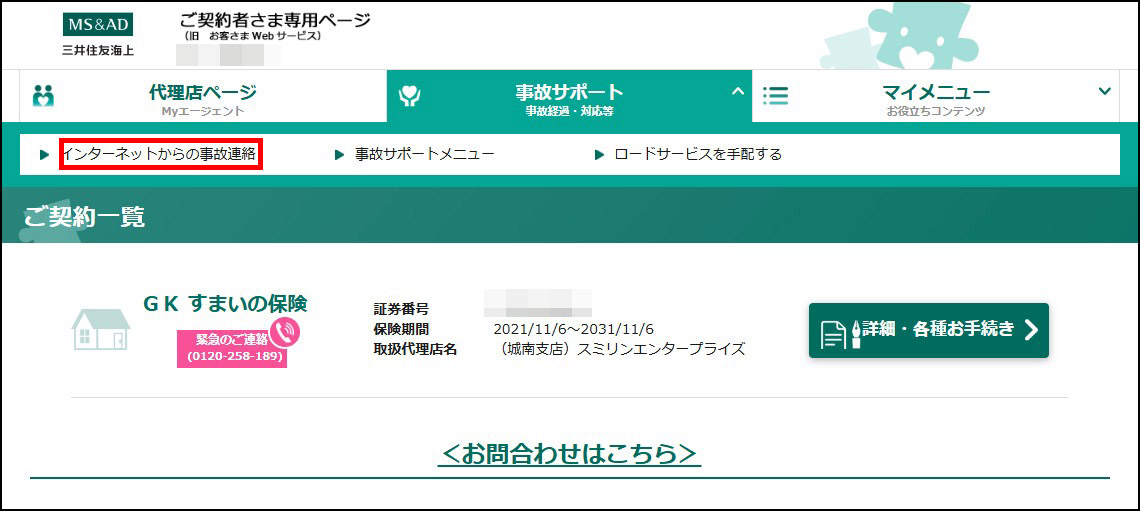Viewport: 1140px width, 511px height.
Task: Expand the マイメニュー dropdown chevron
Action: [1104, 91]
